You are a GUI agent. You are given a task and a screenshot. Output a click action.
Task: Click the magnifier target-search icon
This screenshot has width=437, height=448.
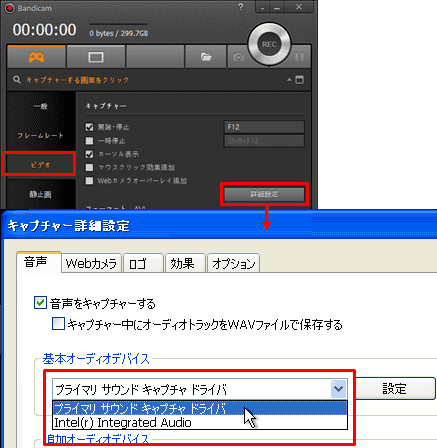click(17, 80)
